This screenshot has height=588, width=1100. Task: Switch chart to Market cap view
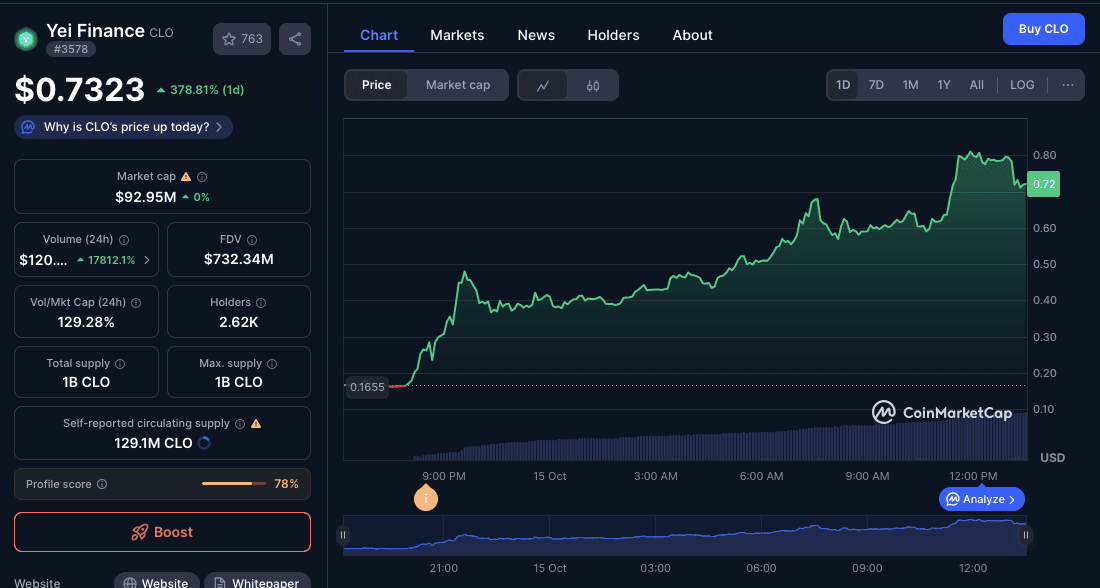tap(458, 85)
